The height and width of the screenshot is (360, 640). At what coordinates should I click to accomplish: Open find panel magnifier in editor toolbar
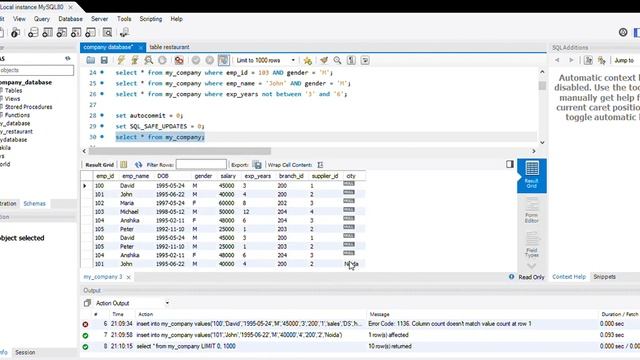pyautogui.click(x=338, y=60)
